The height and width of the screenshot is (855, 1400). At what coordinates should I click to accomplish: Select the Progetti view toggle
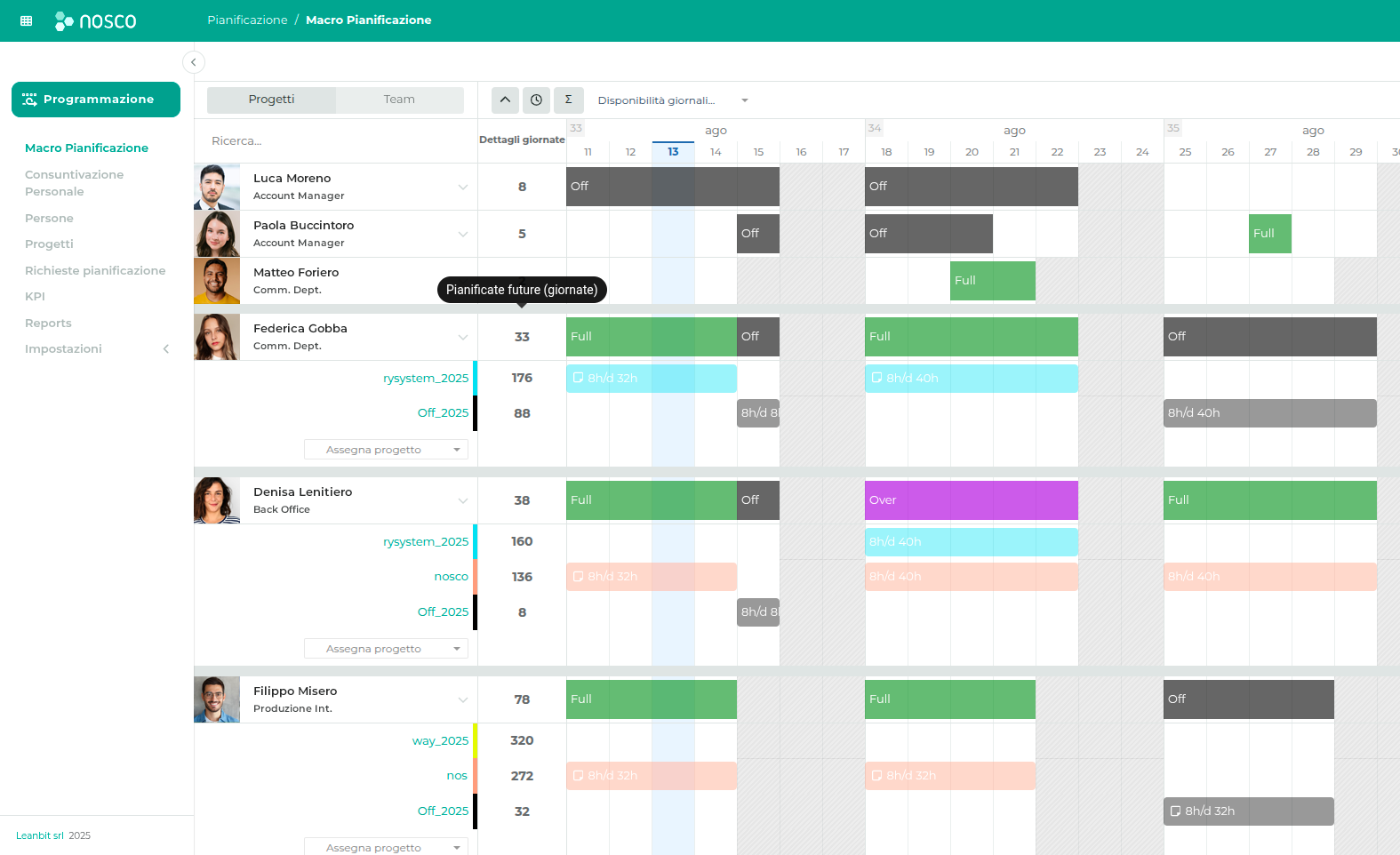coord(271,100)
